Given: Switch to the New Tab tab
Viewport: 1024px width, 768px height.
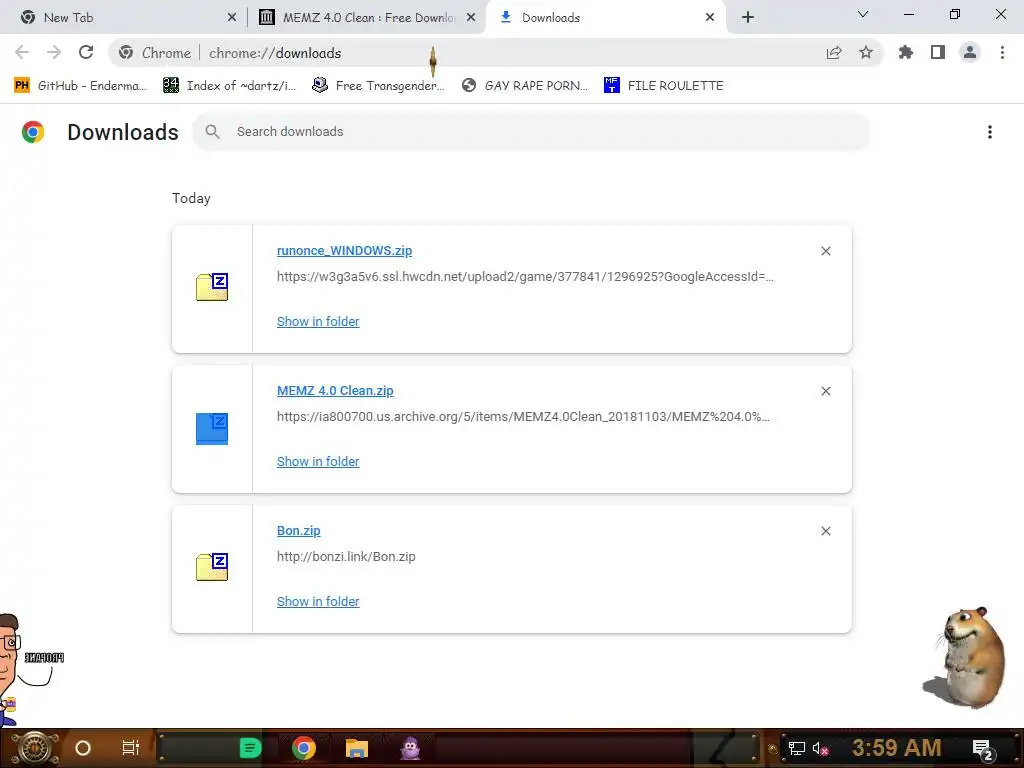Looking at the screenshot, I should [x=124, y=18].
